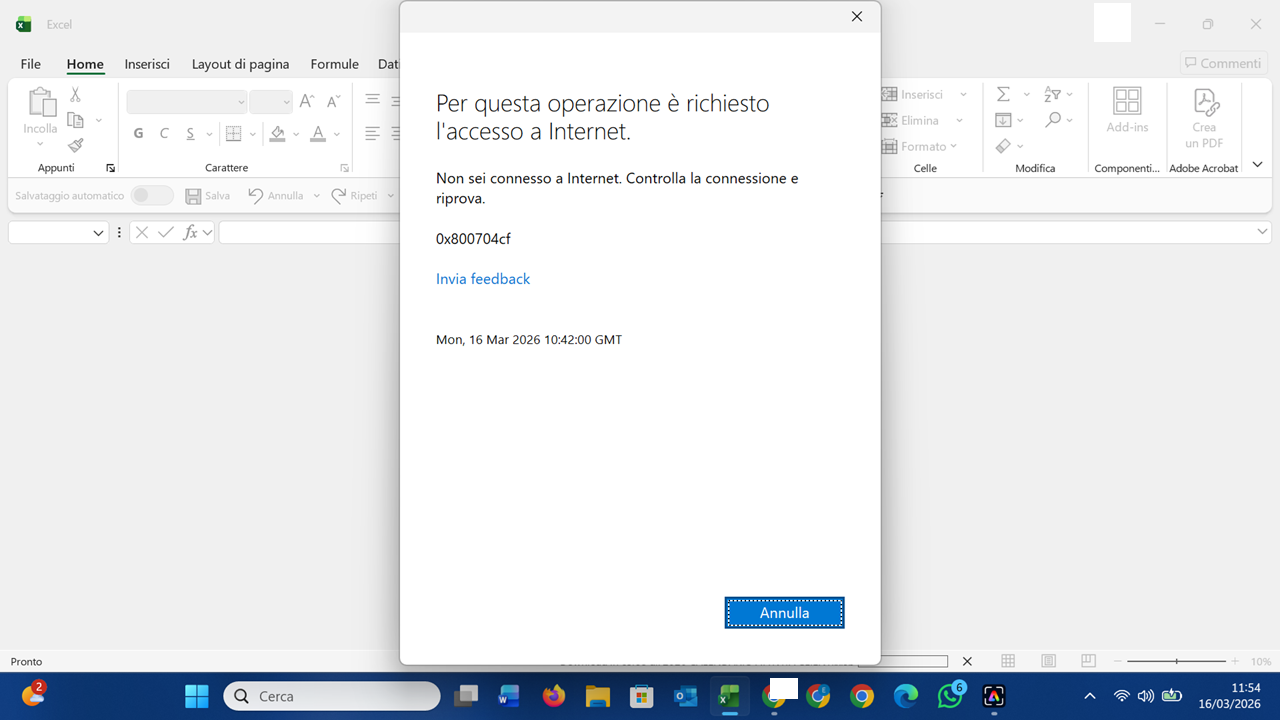Switch to the Formule ribbon tab

[335, 64]
